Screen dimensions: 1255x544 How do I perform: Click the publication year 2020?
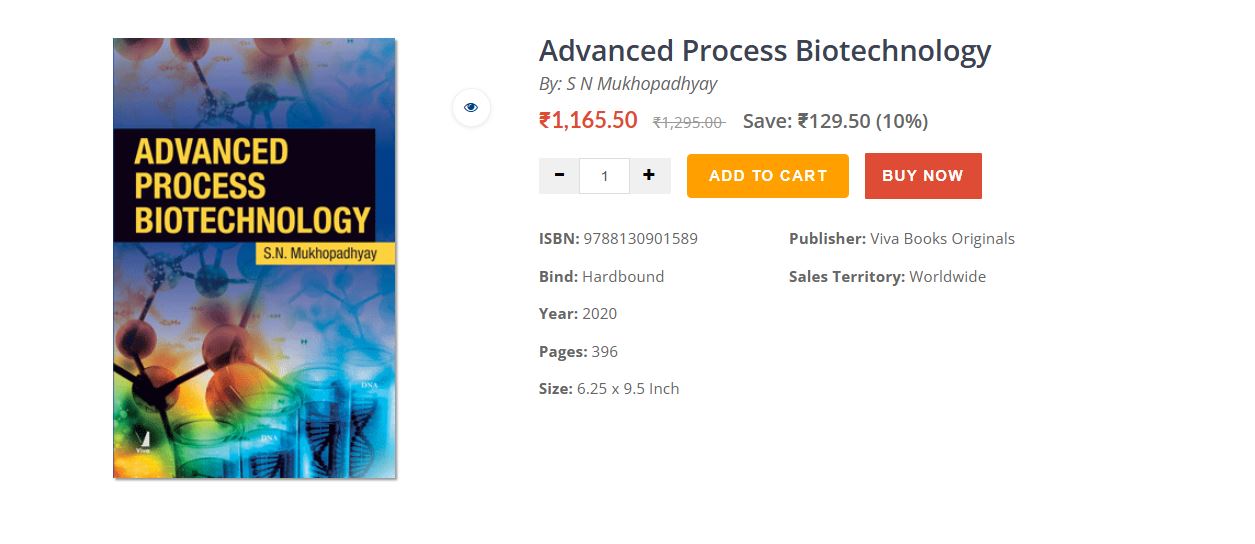pyautogui.click(x=599, y=314)
